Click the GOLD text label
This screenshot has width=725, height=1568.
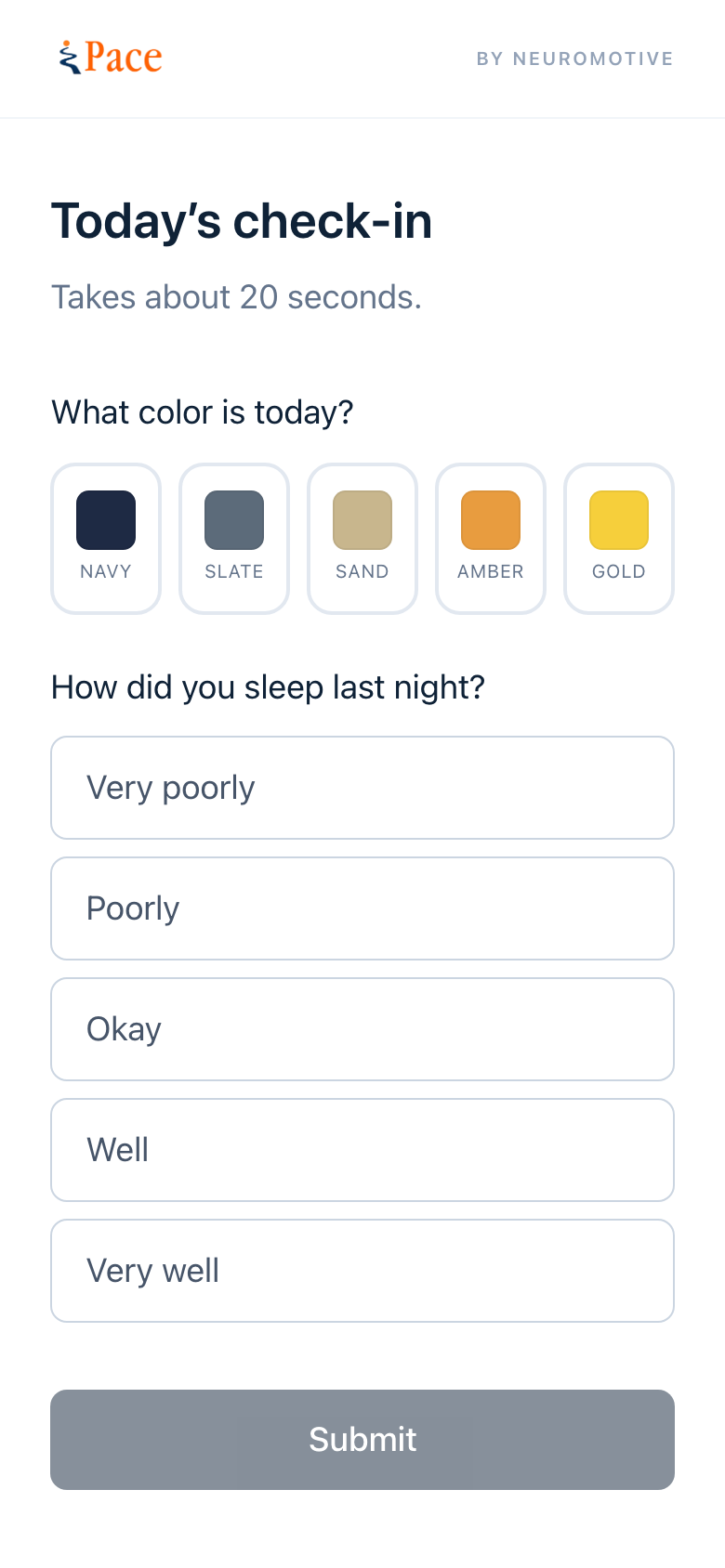(619, 571)
